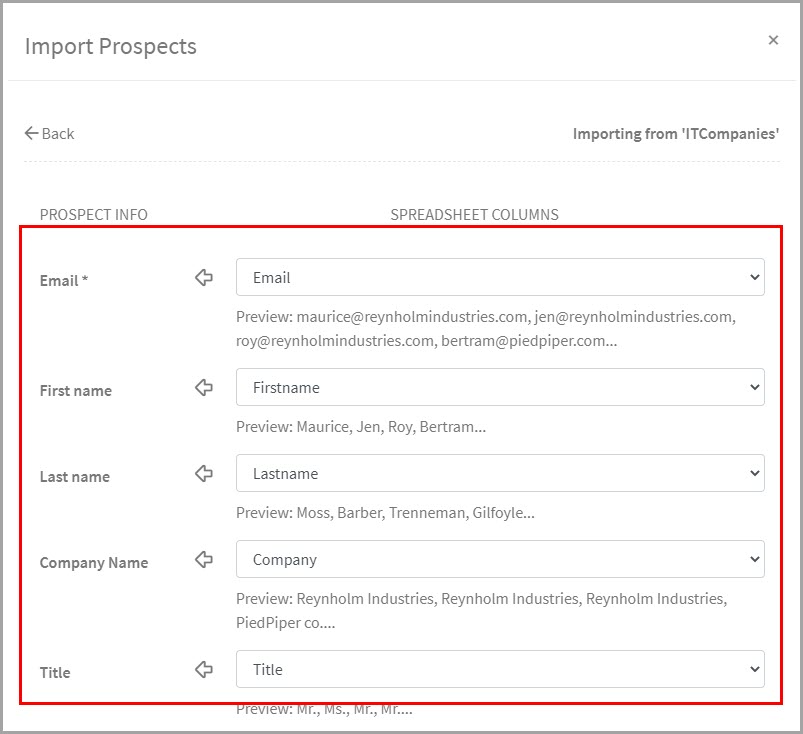Click the Importing from 'ITCompanies' text
Viewport: 803px width, 734px height.
675,133
